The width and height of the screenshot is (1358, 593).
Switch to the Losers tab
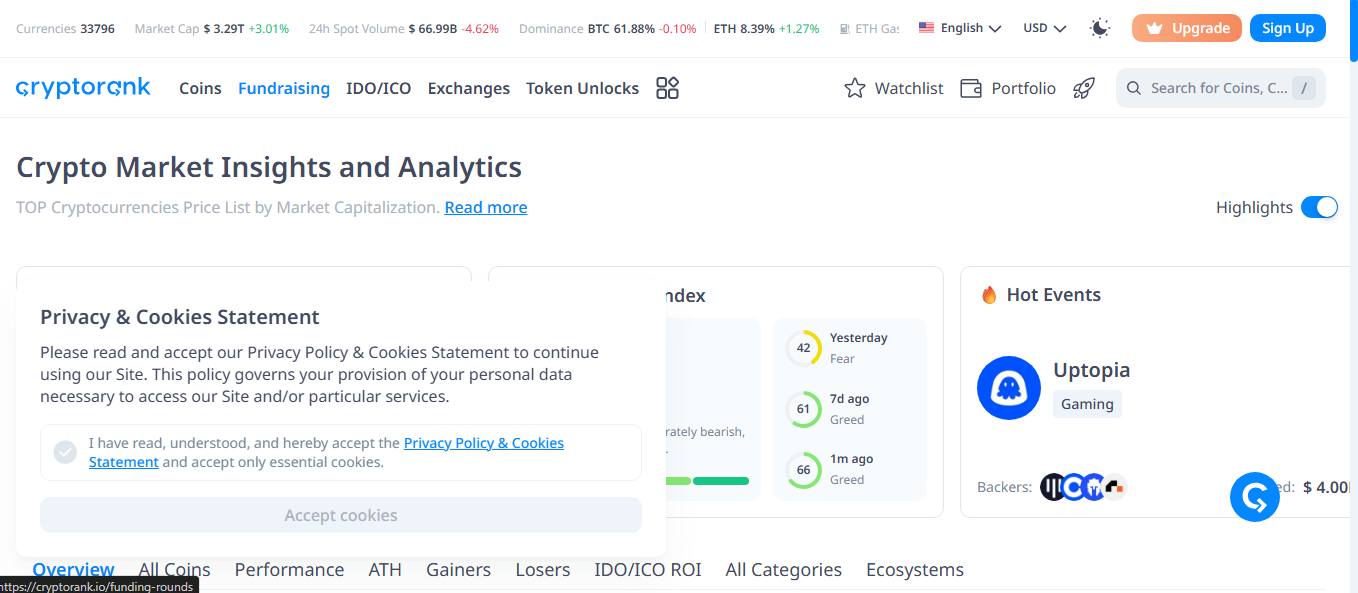(543, 570)
